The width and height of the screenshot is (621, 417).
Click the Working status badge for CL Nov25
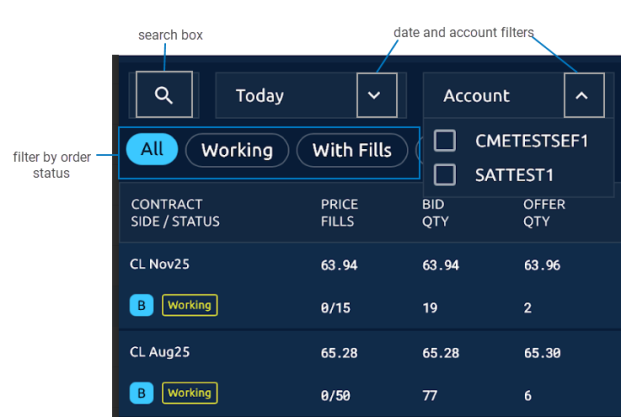coord(190,305)
